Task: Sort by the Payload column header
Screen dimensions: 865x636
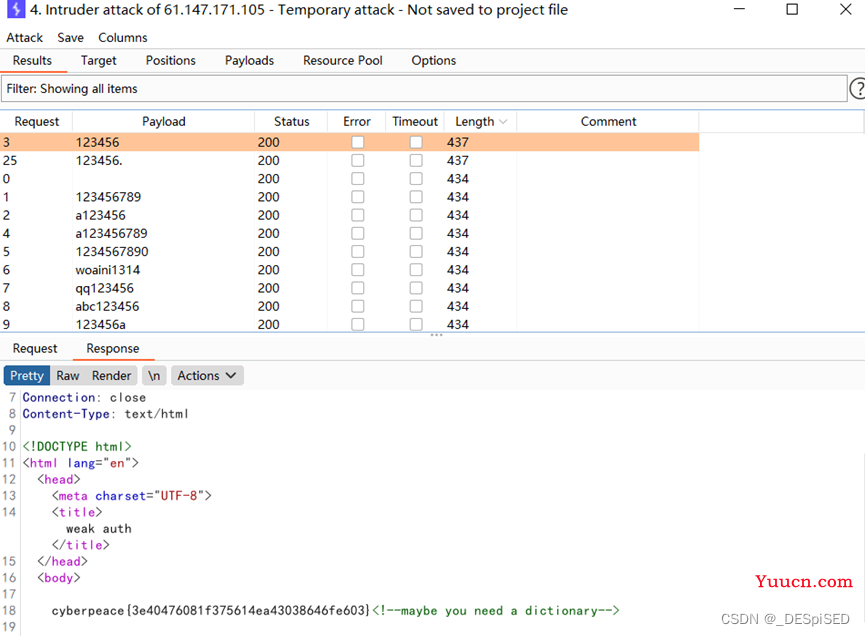Action: coord(164,121)
